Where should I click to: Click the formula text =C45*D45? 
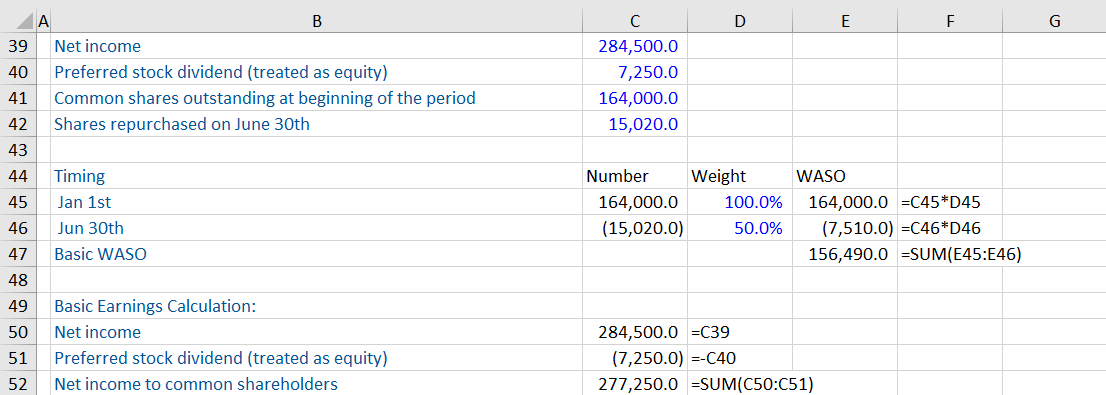[941, 202]
